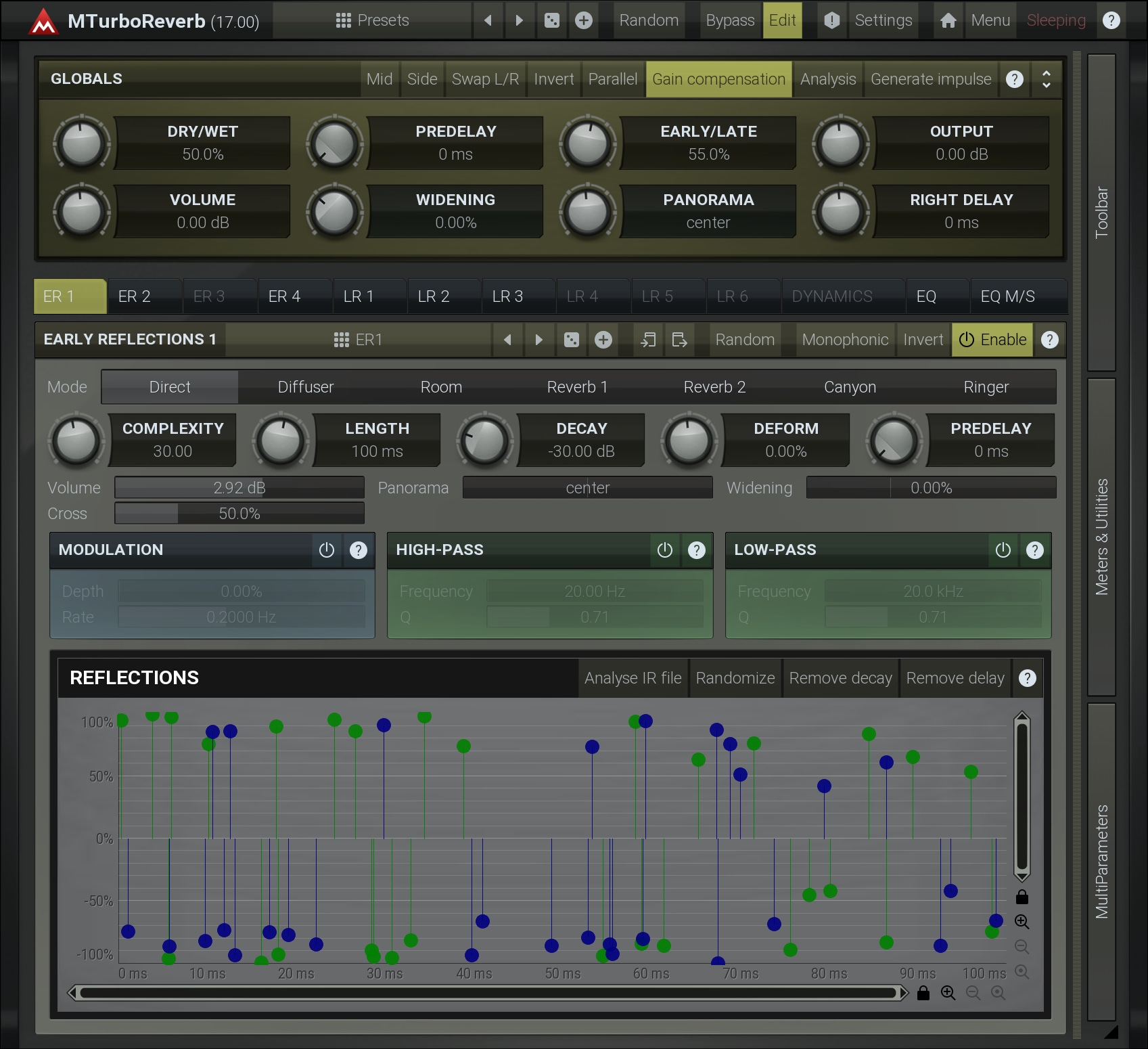Click Analyse IR file button
The height and width of the screenshot is (1049, 1148).
tap(633, 678)
